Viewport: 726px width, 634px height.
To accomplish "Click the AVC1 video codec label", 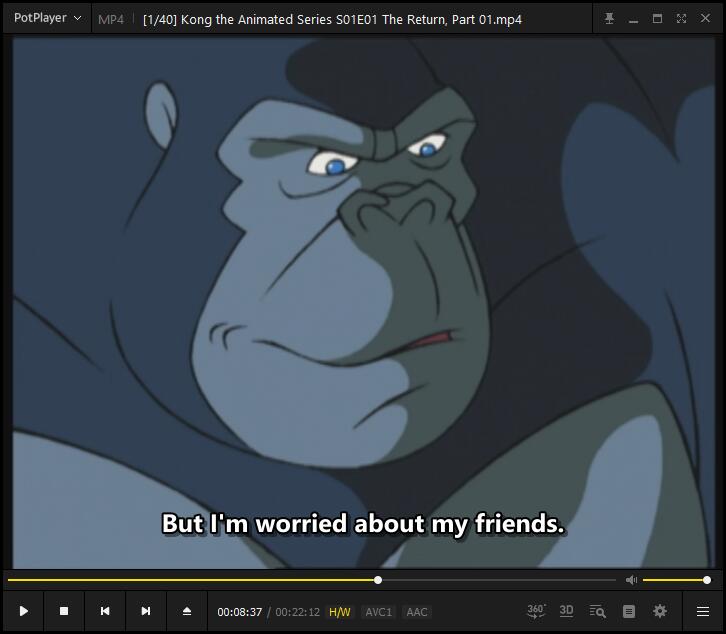I will click(x=378, y=612).
